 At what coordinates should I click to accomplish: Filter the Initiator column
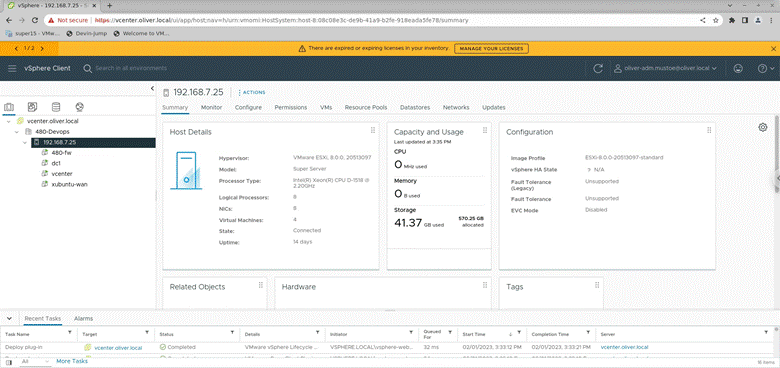coord(411,333)
